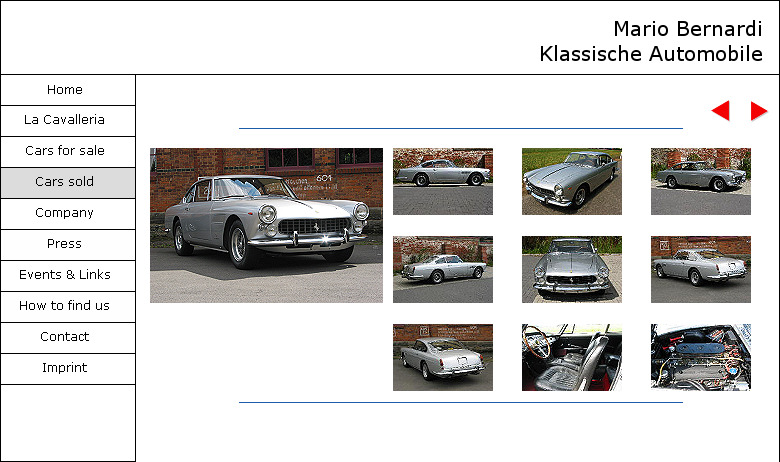The height and width of the screenshot is (462, 780).
Task: Open top-right thumbnail of car facing right
Action: coord(700,181)
